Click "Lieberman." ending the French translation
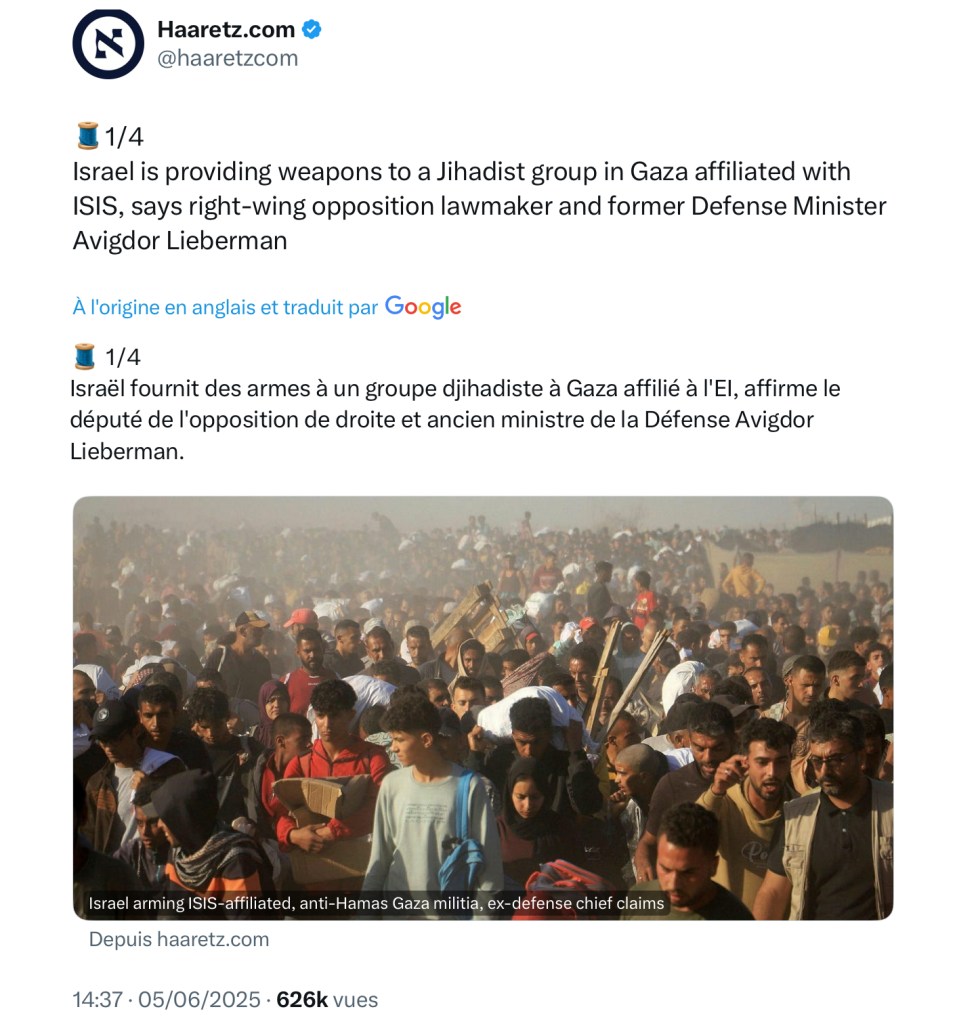Viewport: 955px width, 1024px height. point(127,451)
